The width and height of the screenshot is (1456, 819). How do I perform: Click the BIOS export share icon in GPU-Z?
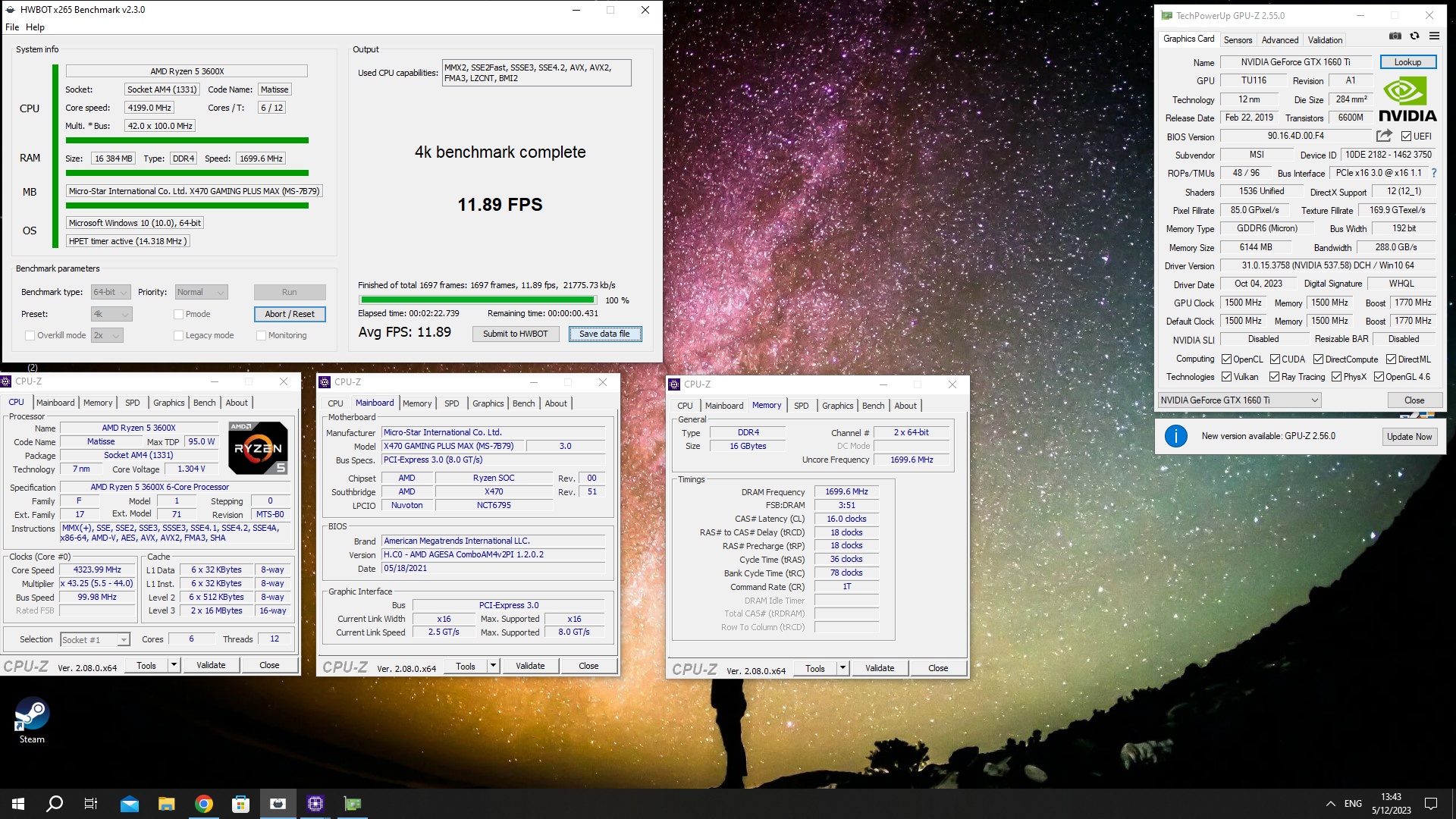1384,136
